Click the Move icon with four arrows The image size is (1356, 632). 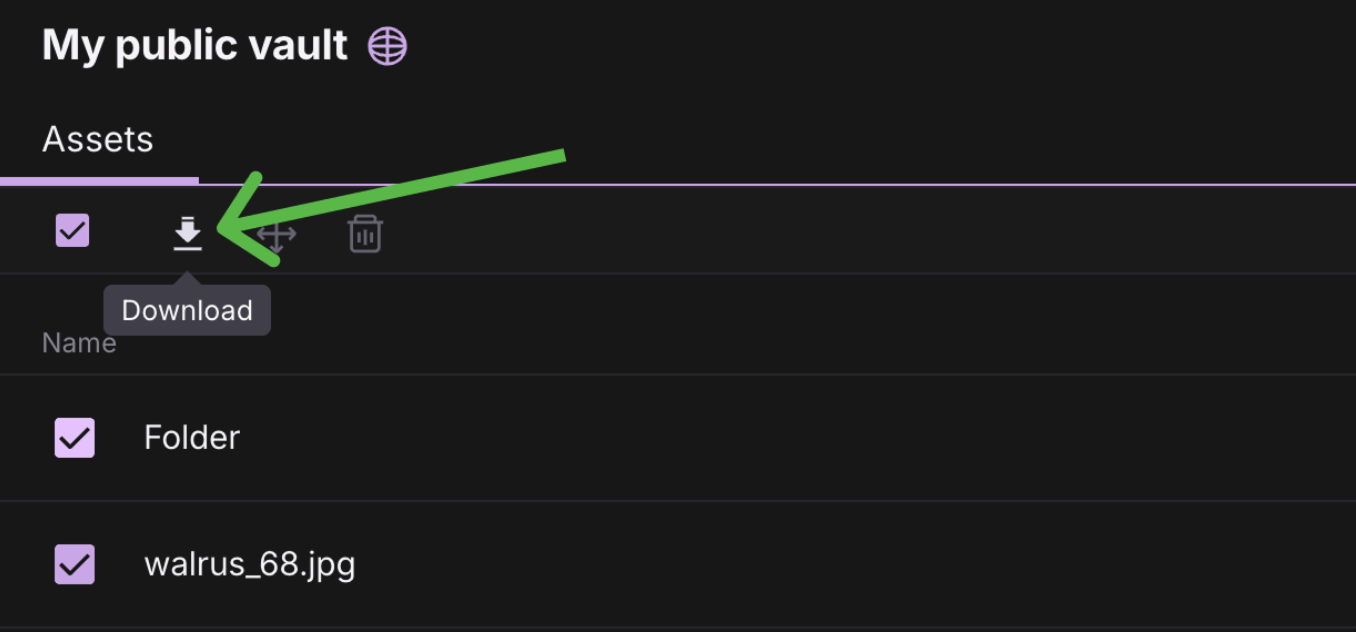pos(277,236)
